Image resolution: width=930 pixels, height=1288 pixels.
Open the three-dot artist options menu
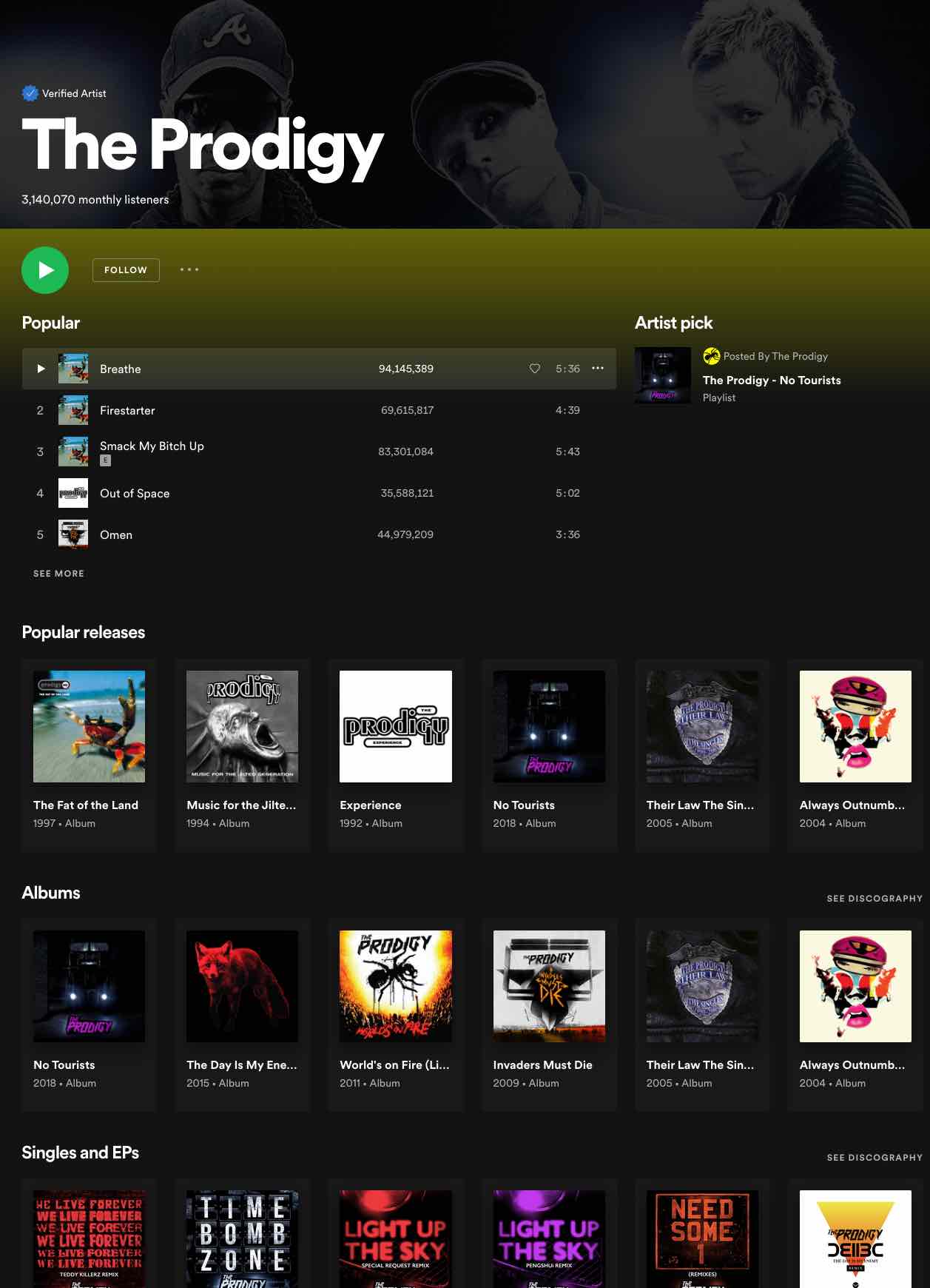[x=189, y=269]
